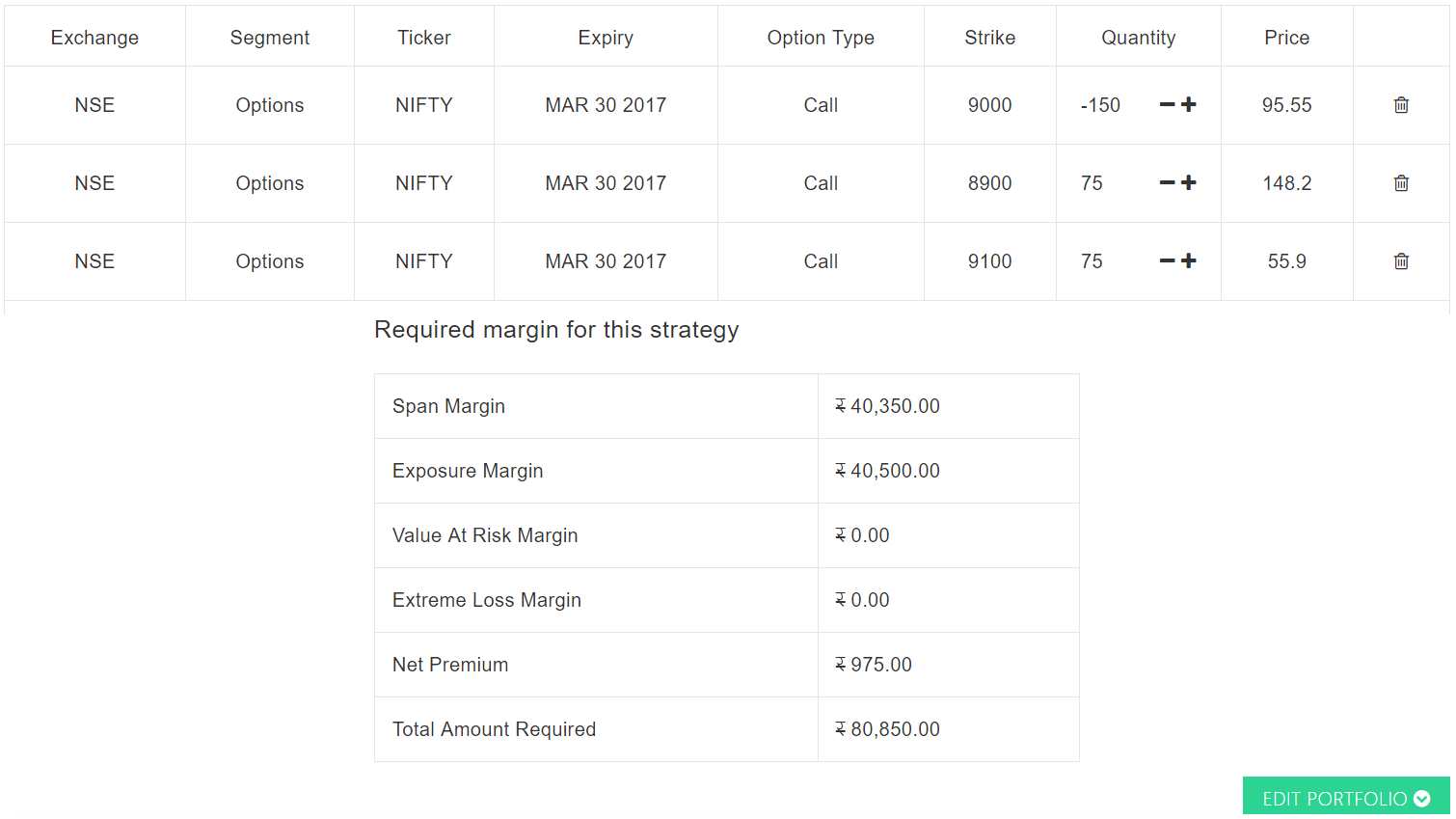Increase quantity of the 8900 strike row
Viewport: 1456px width, 819px height.
[x=1189, y=182]
